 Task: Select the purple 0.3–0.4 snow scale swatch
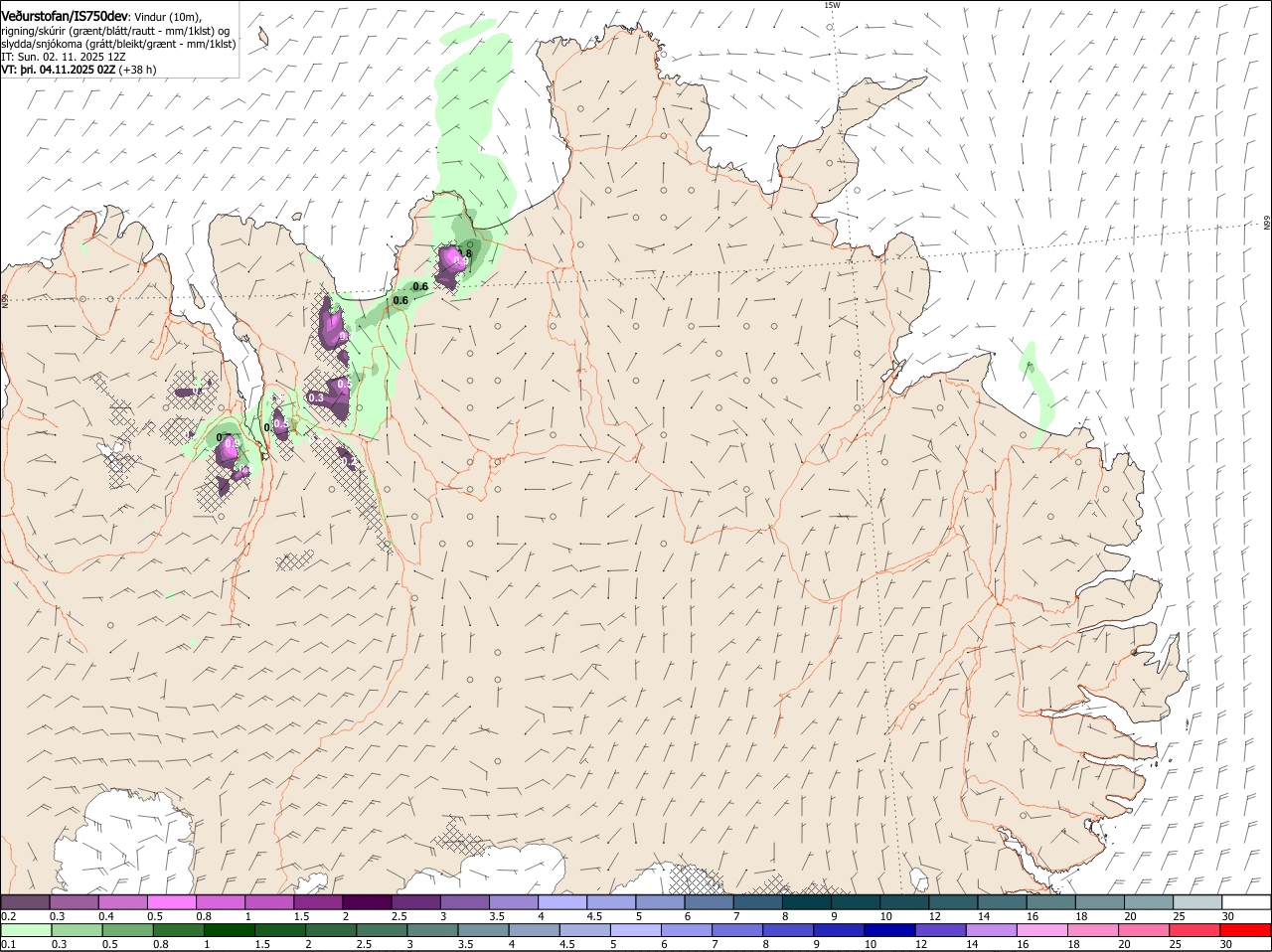coord(75,902)
